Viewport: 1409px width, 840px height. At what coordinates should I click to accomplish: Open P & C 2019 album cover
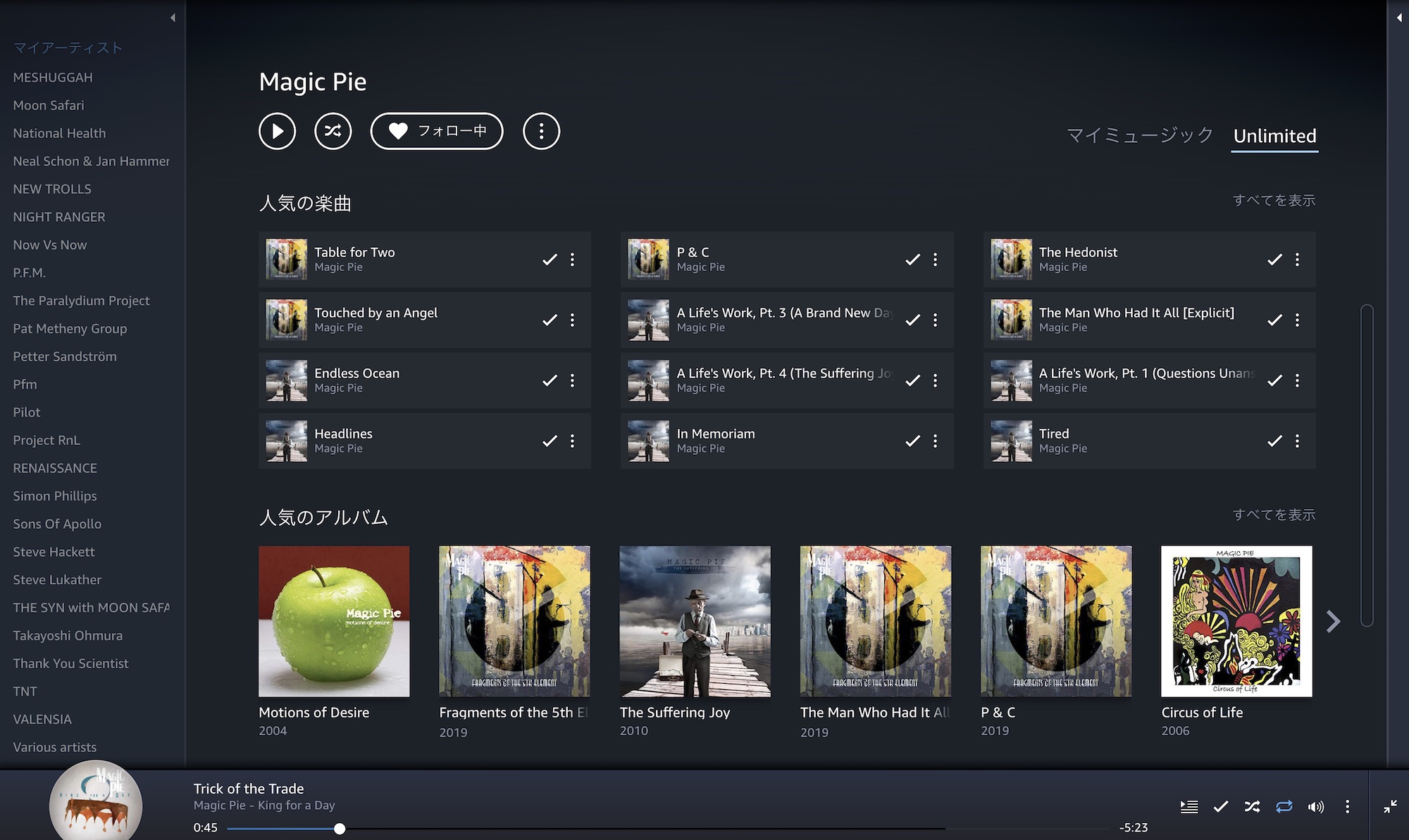(x=1056, y=621)
